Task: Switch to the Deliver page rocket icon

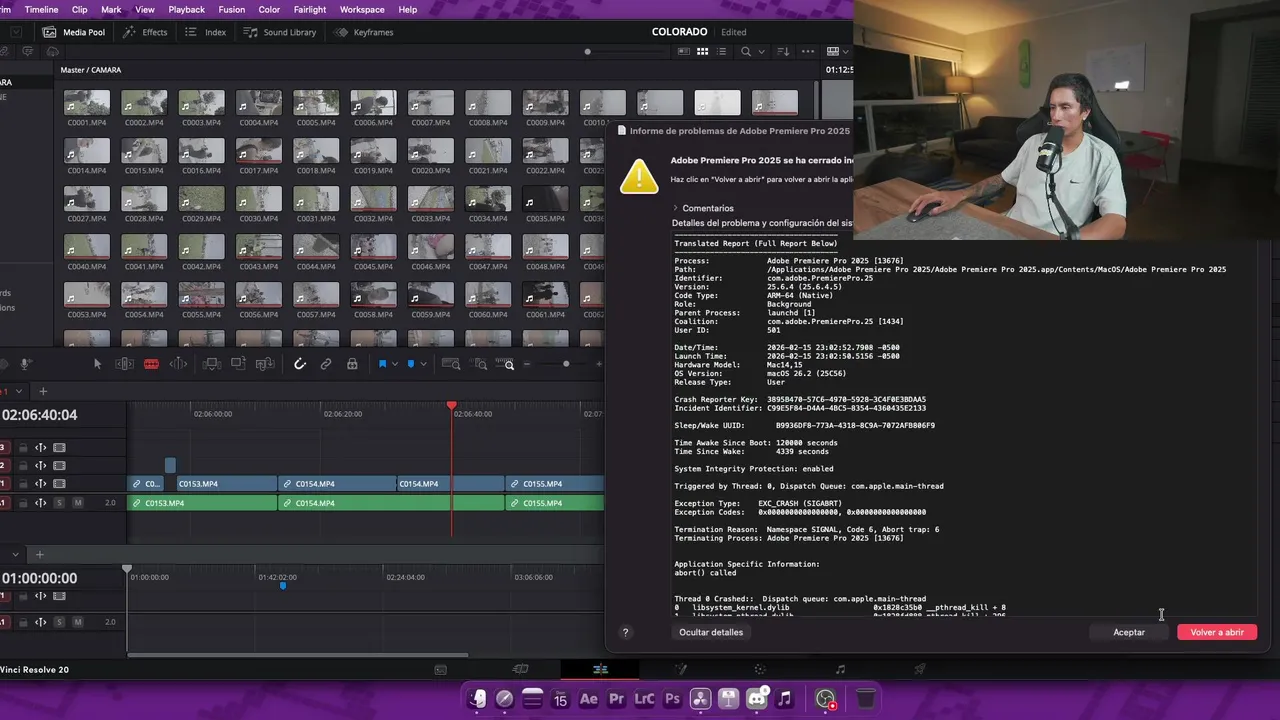Action: tap(920, 669)
